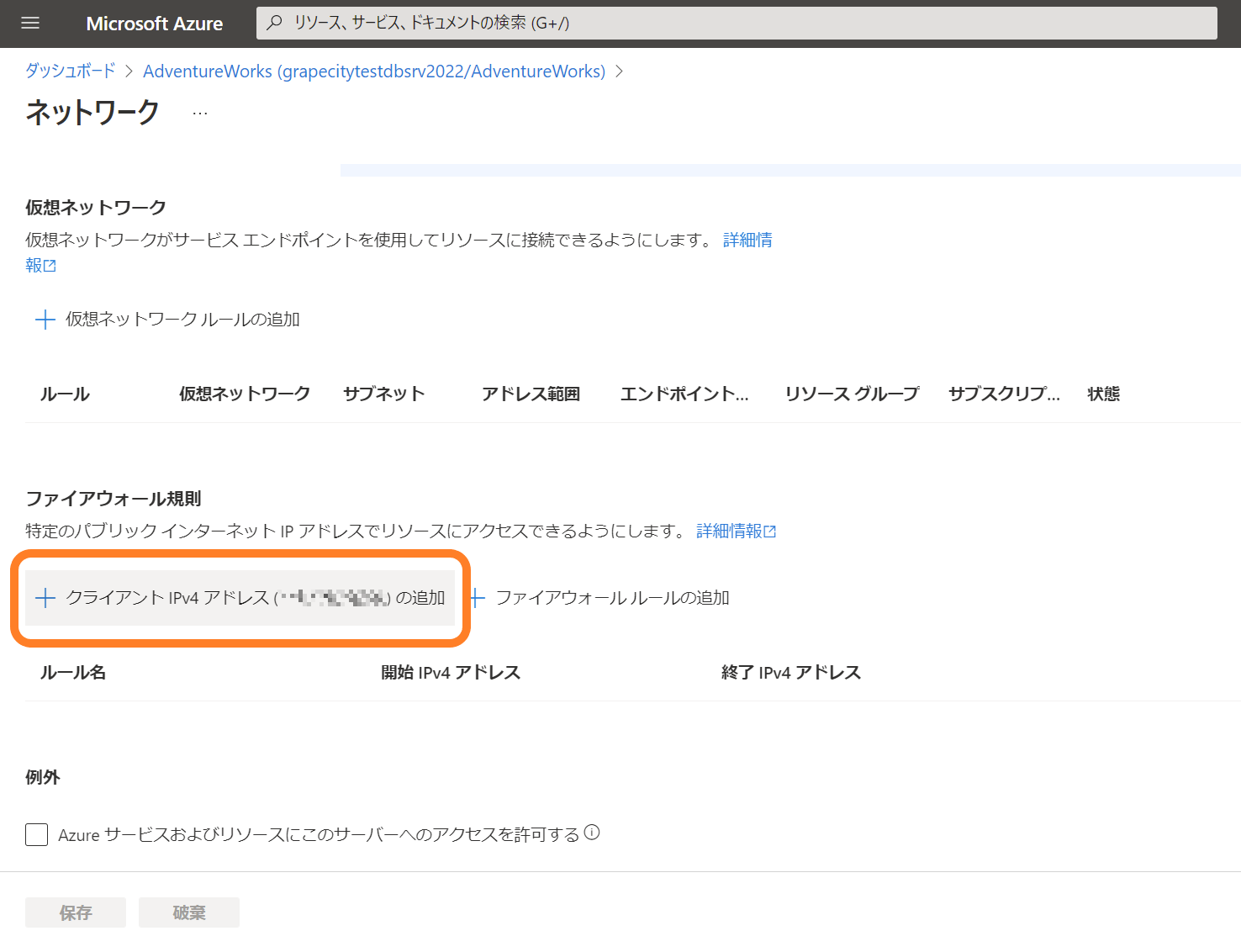Image resolution: width=1241 pixels, height=952 pixels.
Task: Open the Azure portal hamburger menu
Action: (x=30, y=23)
